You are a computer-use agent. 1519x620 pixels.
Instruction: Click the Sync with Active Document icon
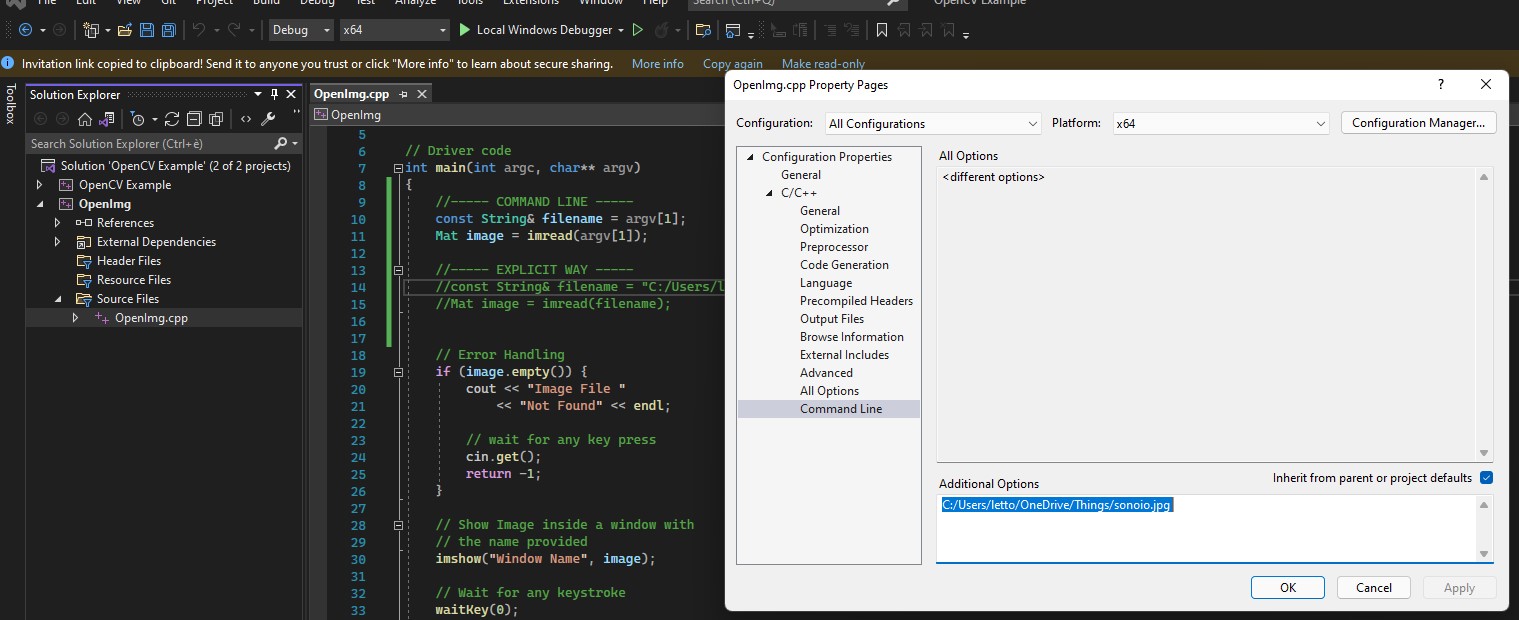pyautogui.click(x=172, y=119)
